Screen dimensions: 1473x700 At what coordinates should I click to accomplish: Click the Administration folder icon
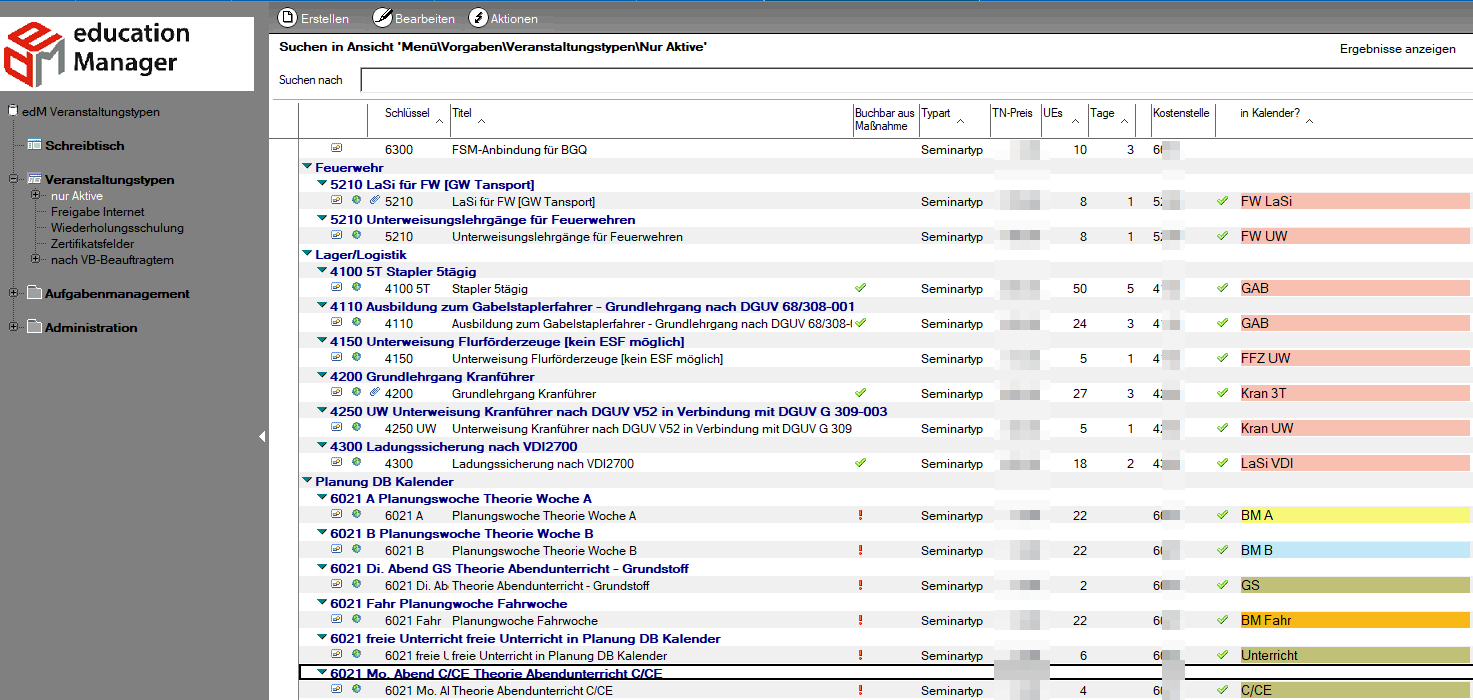point(34,328)
